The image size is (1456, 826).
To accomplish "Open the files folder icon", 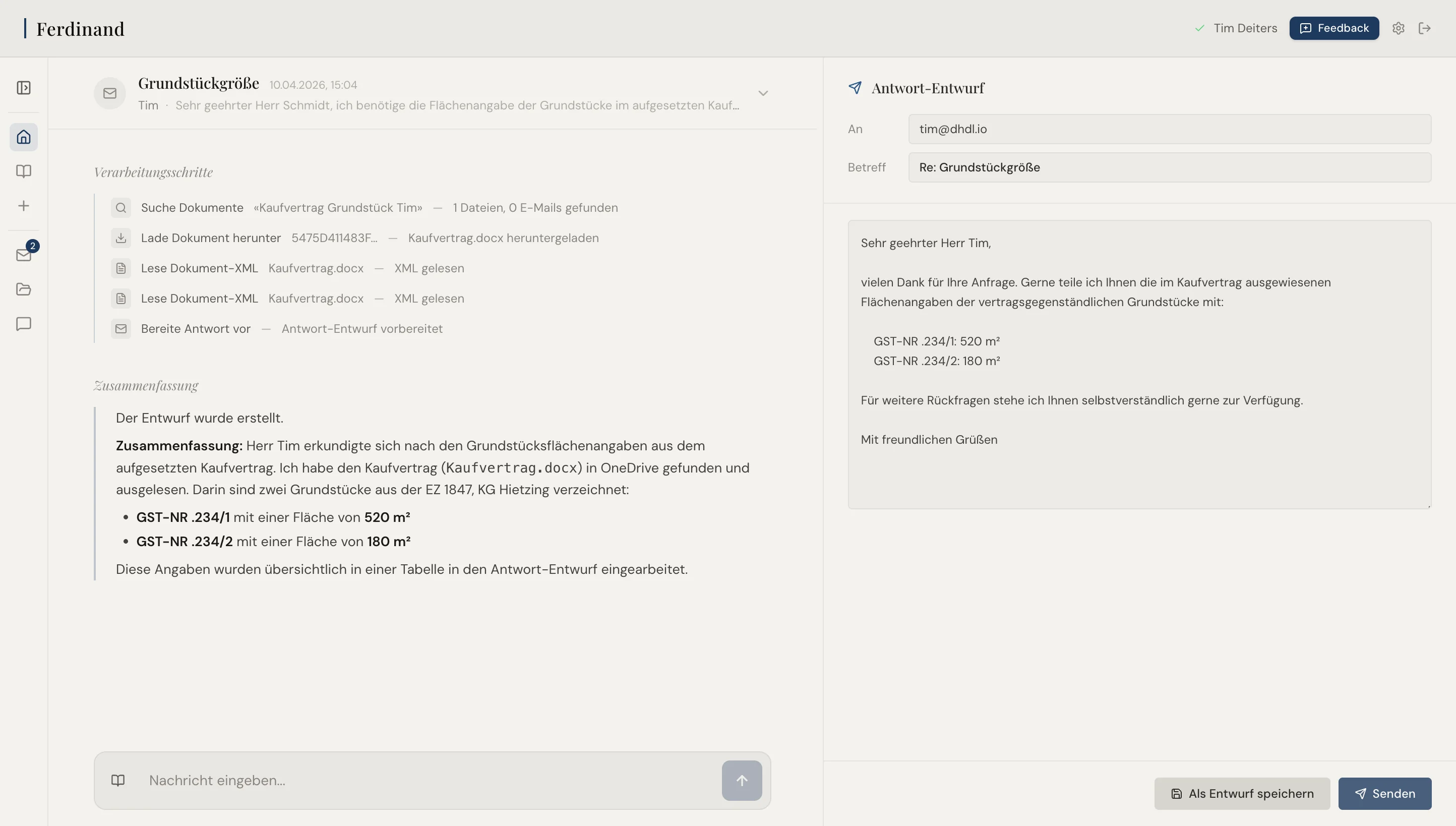I will 23,289.
